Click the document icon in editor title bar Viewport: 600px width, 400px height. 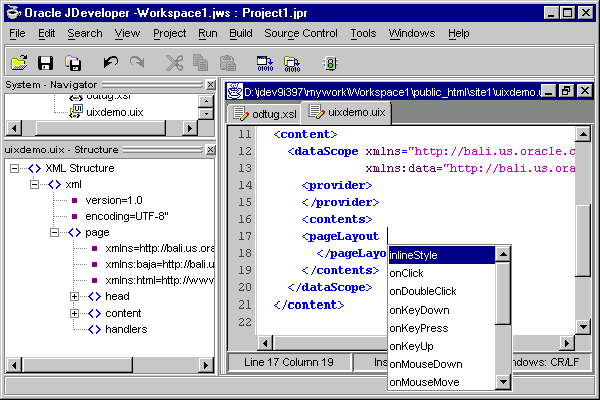[235, 91]
